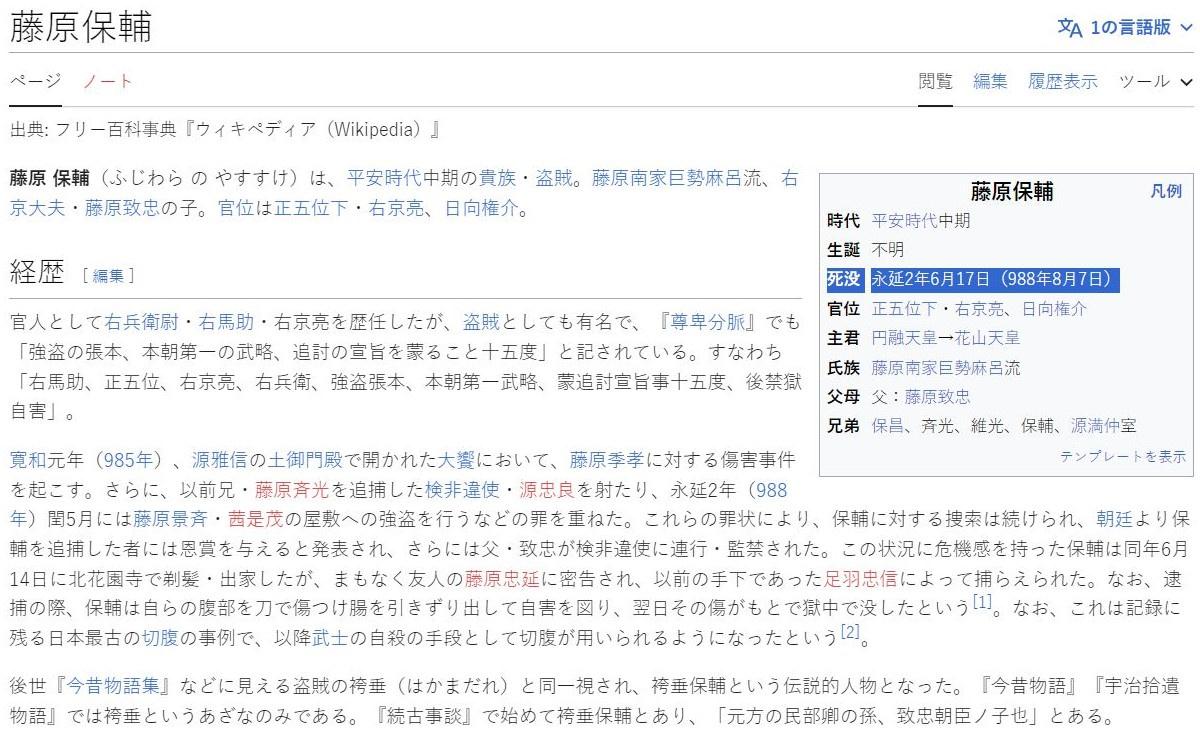The width and height of the screenshot is (1200, 737).
Task: Click citation reference [2]
Action: 849,631
